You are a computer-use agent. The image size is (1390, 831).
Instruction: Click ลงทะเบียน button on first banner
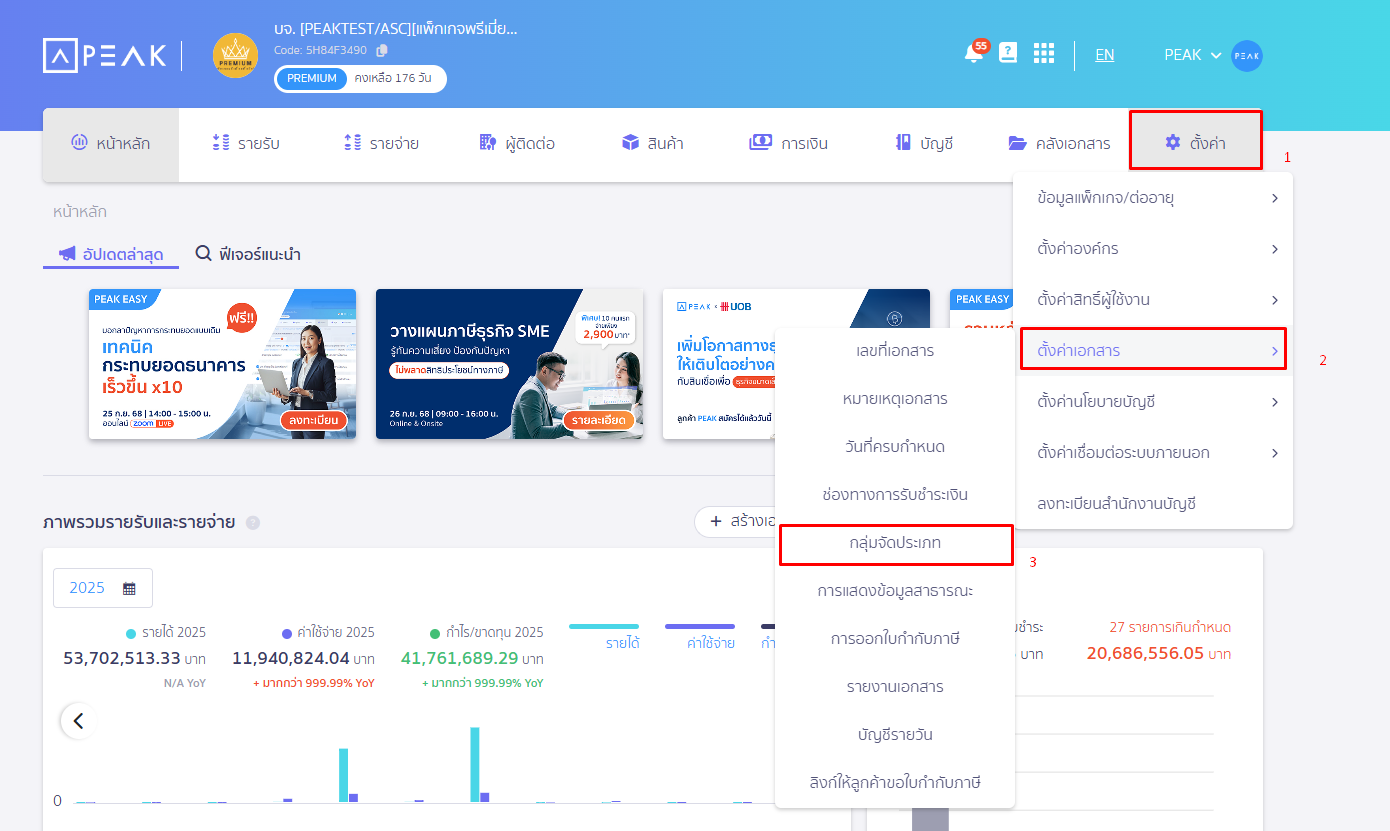pos(313,420)
